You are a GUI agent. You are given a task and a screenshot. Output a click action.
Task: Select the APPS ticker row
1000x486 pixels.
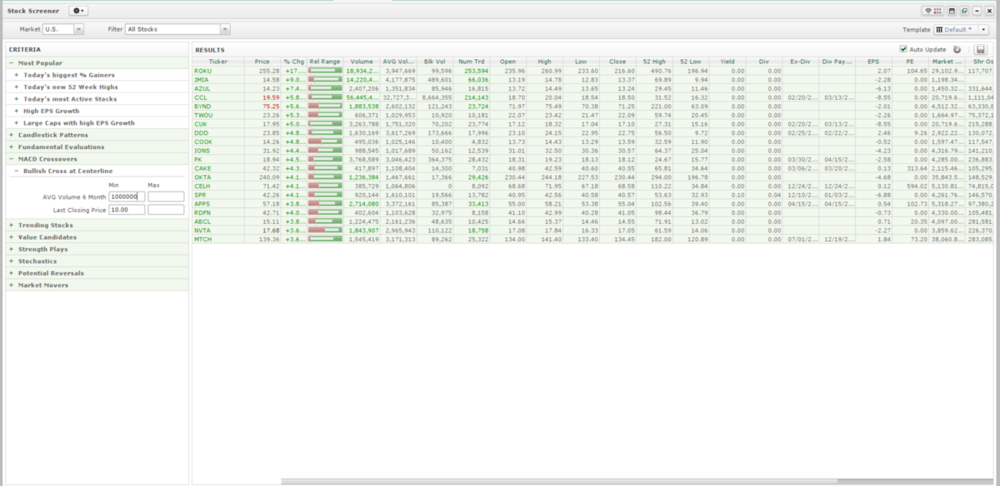(x=593, y=203)
